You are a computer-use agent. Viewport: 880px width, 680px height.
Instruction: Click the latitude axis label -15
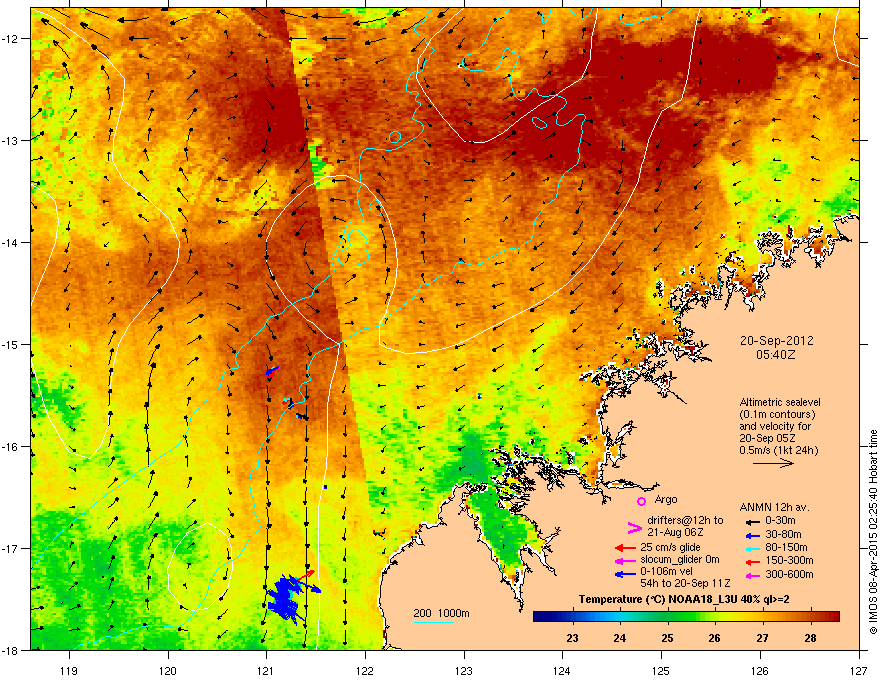(11, 344)
